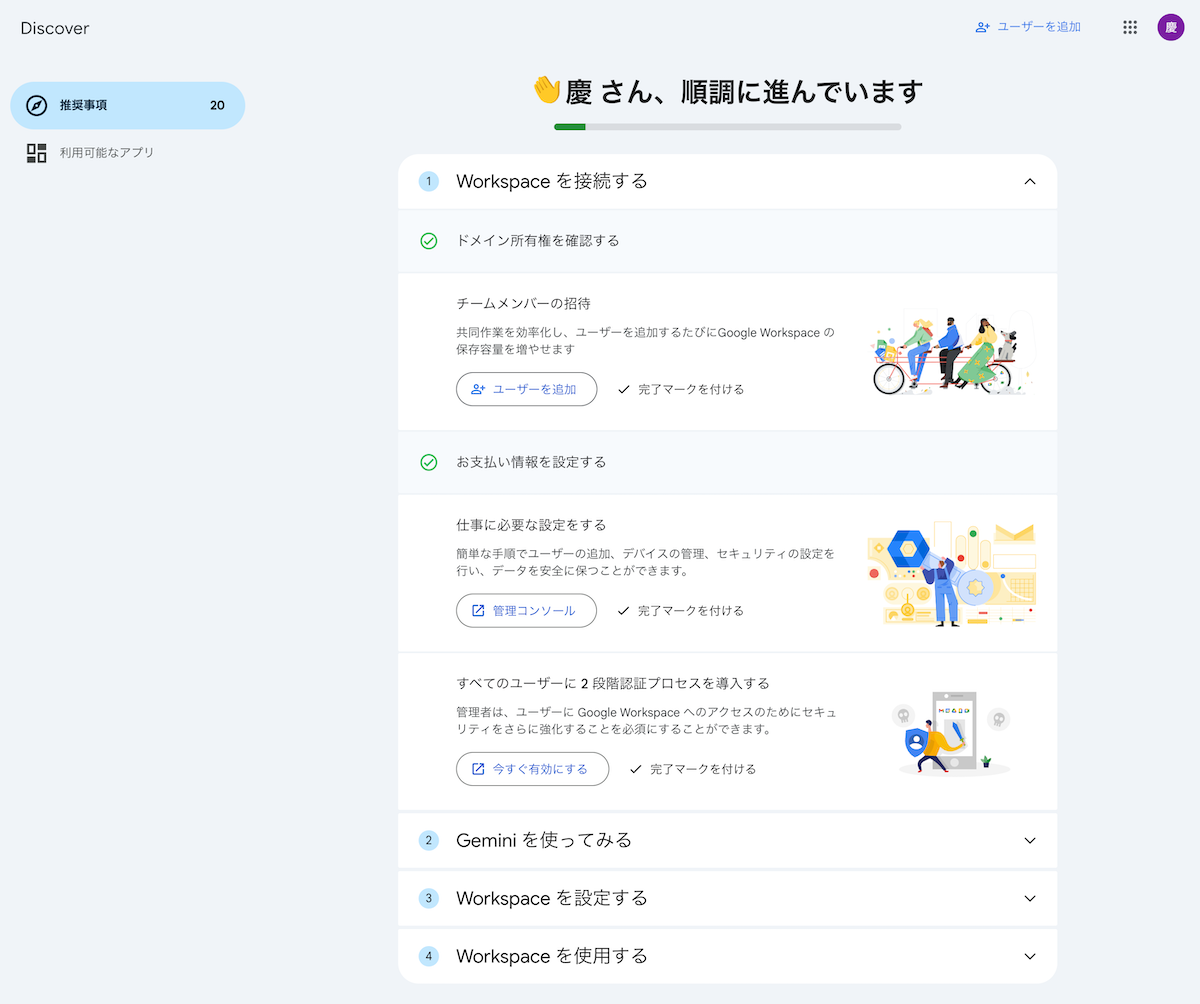The width and height of the screenshot is (1200, 1004).
Task: Click the step 1 number badge
Action: click(429, 181)
